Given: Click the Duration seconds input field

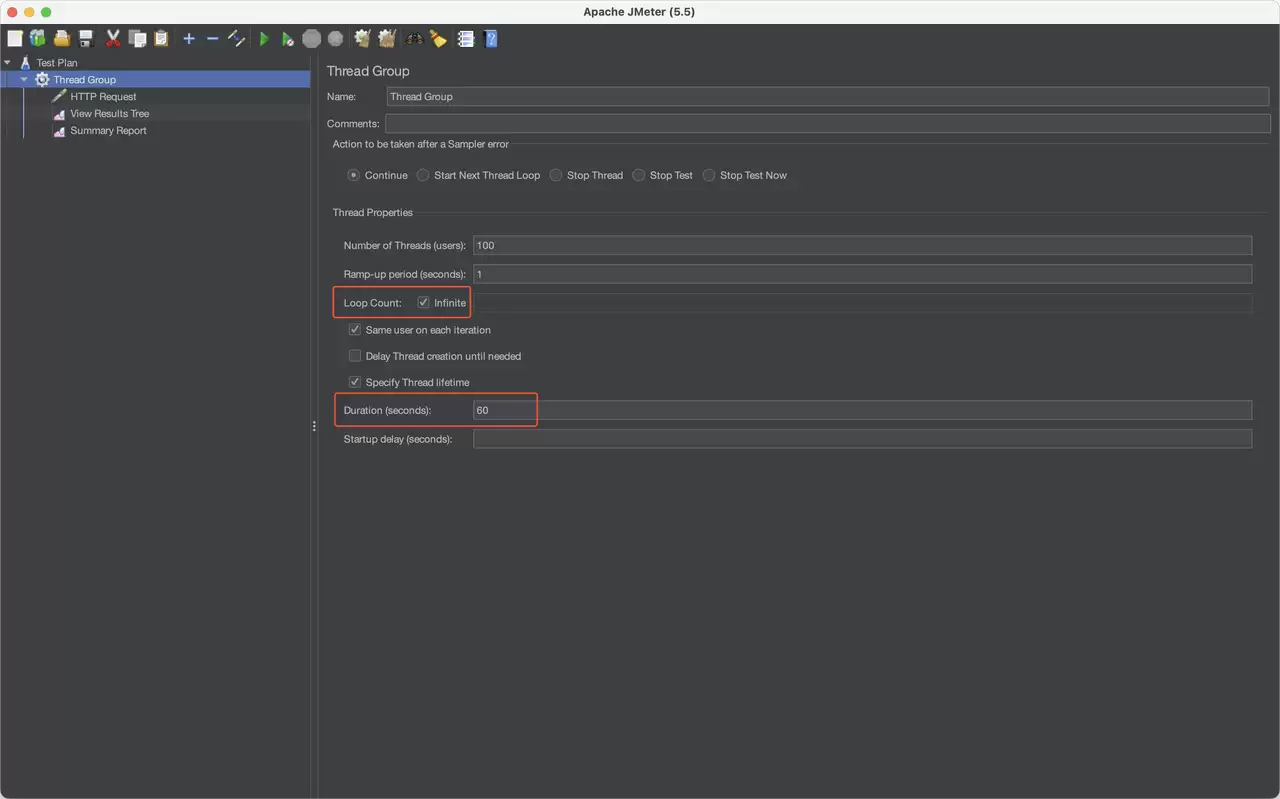Looking at the screenshot, I should tap(862, 410).
